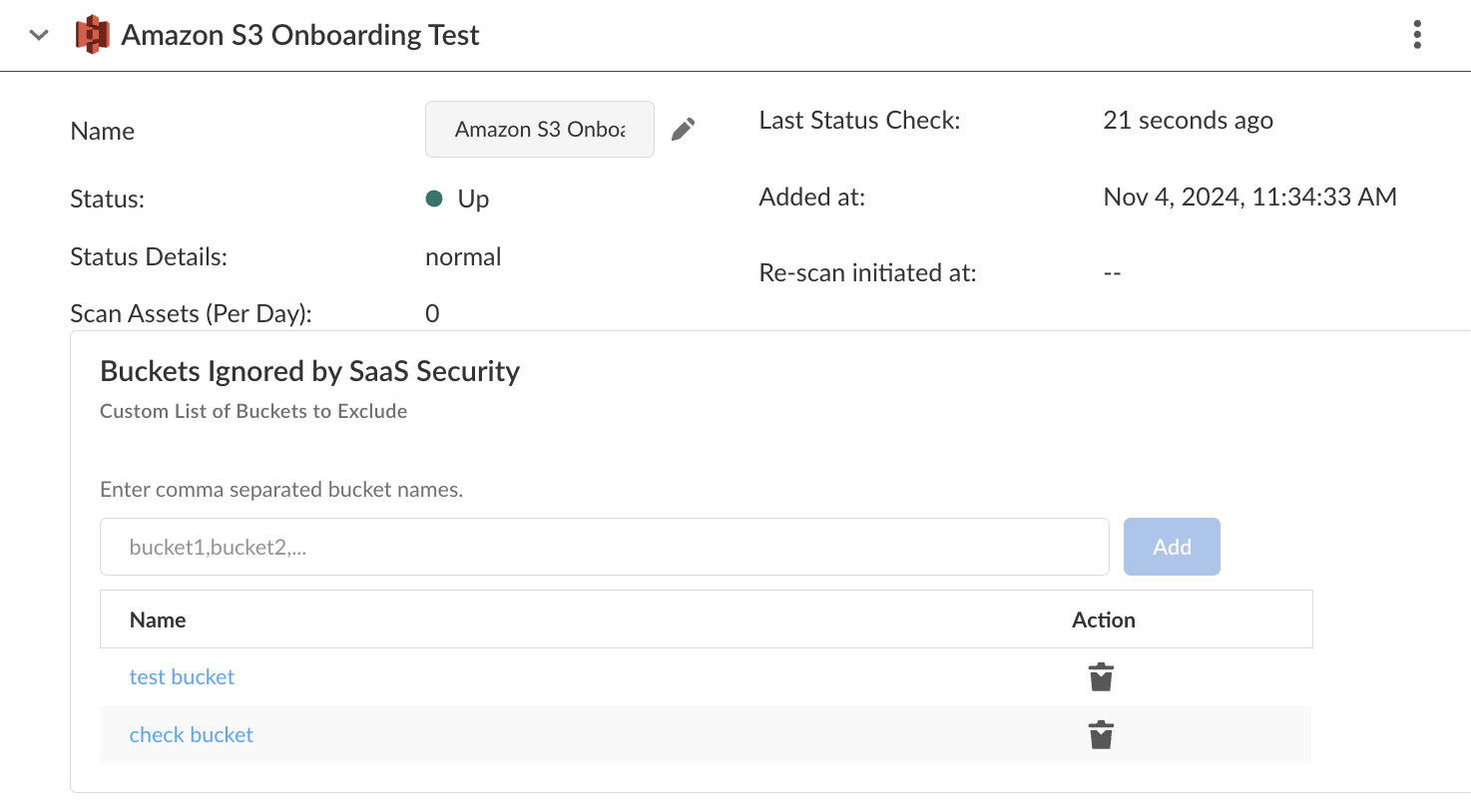1471x812 pixels.
Task: Open the three-dot more options menu
Action: [x=1417, y=35]
